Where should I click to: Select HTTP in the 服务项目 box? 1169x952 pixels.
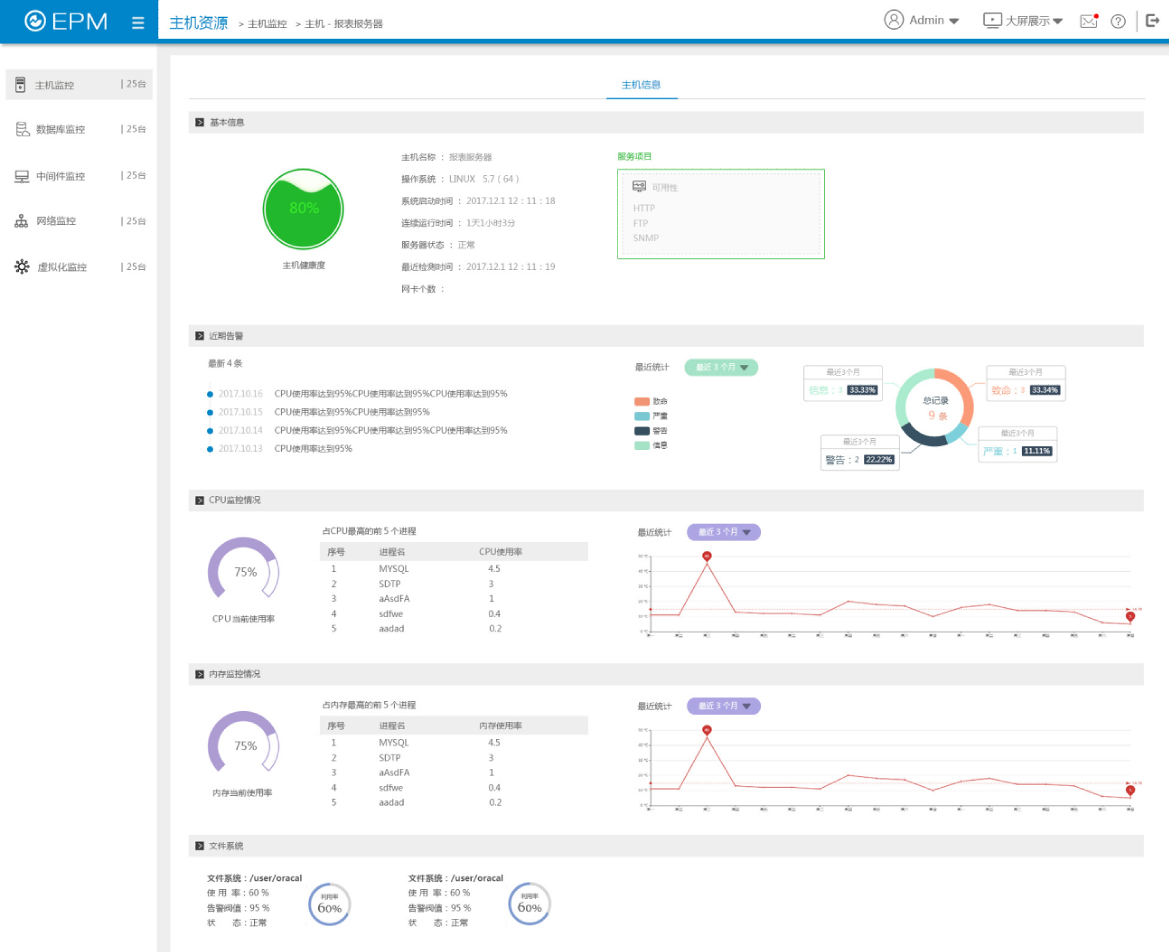coord(644,208)
